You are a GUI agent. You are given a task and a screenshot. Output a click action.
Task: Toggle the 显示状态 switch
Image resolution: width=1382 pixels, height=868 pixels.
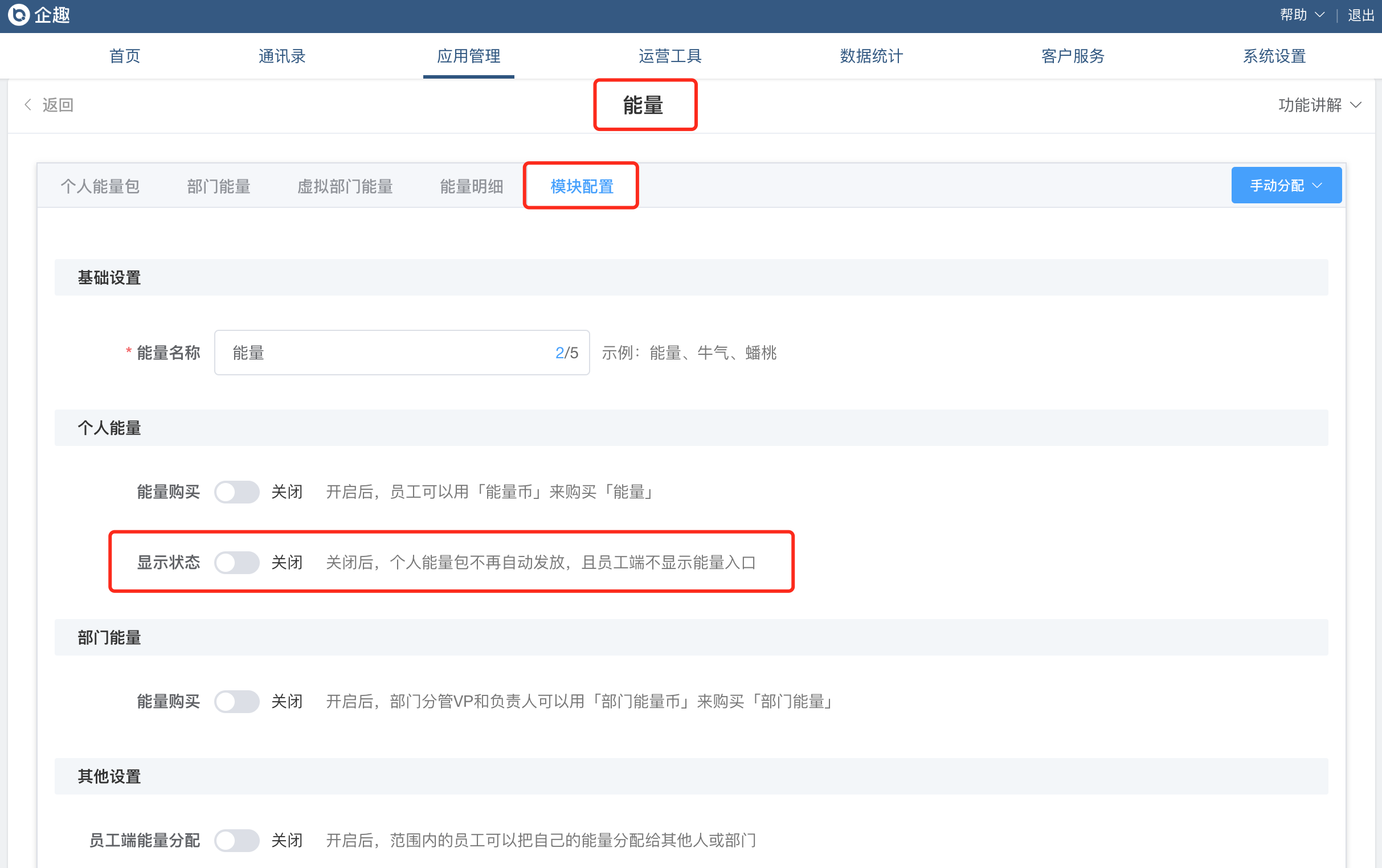click(x=236, y=562)
